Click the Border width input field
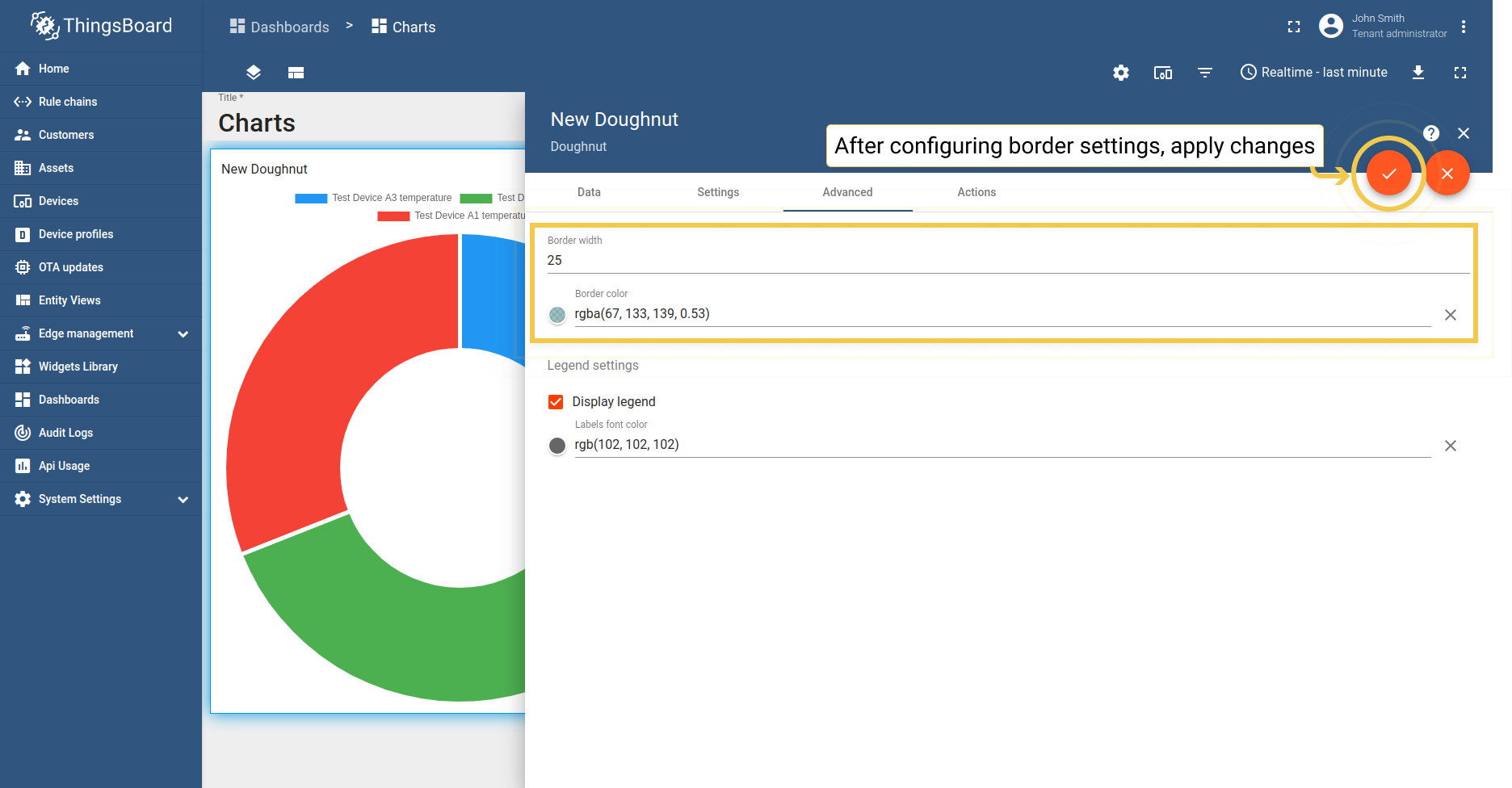1512x788 pixels. click(x=1006, y=261)
